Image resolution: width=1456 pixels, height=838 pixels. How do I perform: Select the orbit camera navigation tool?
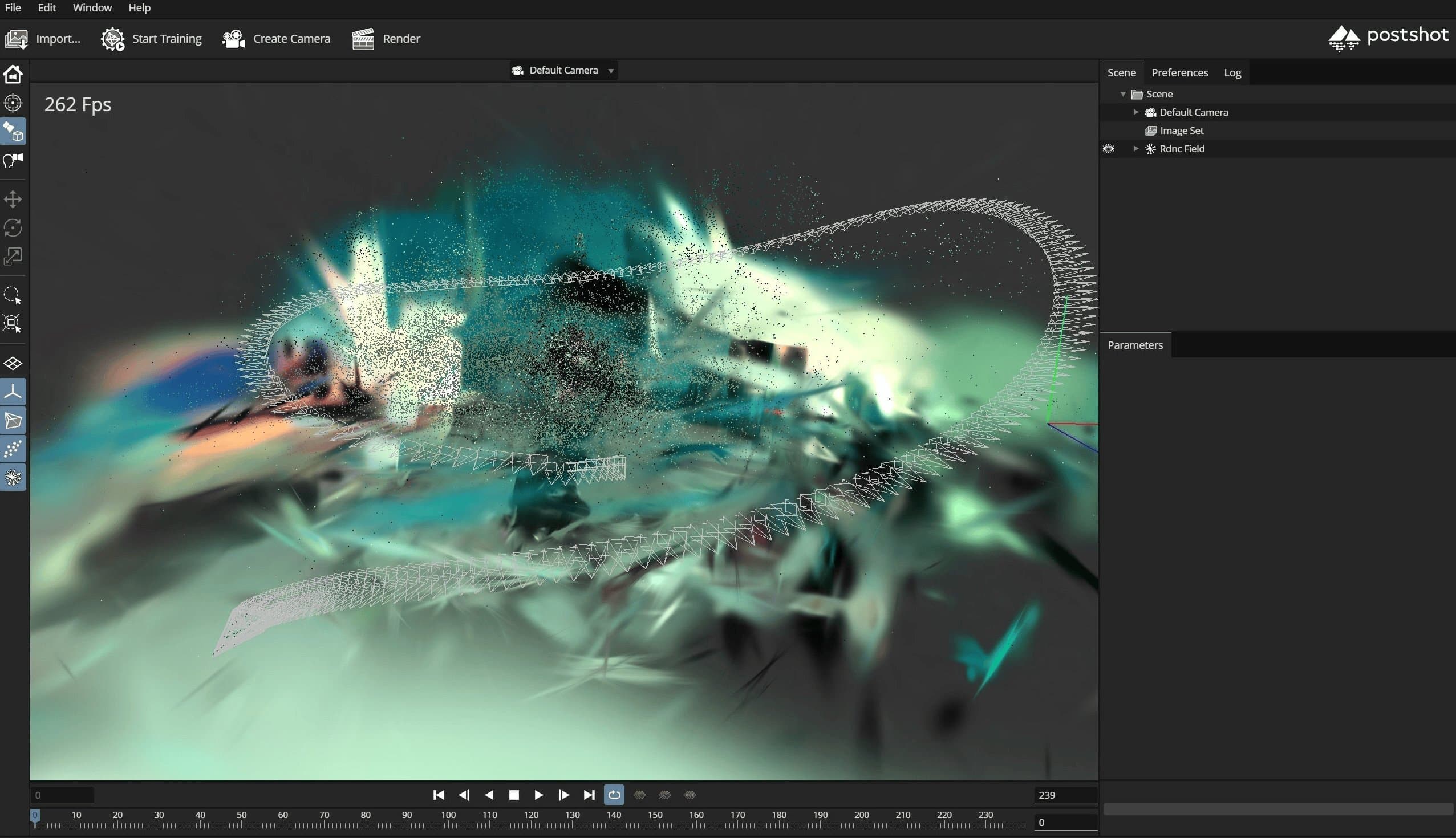coord(13,132)
